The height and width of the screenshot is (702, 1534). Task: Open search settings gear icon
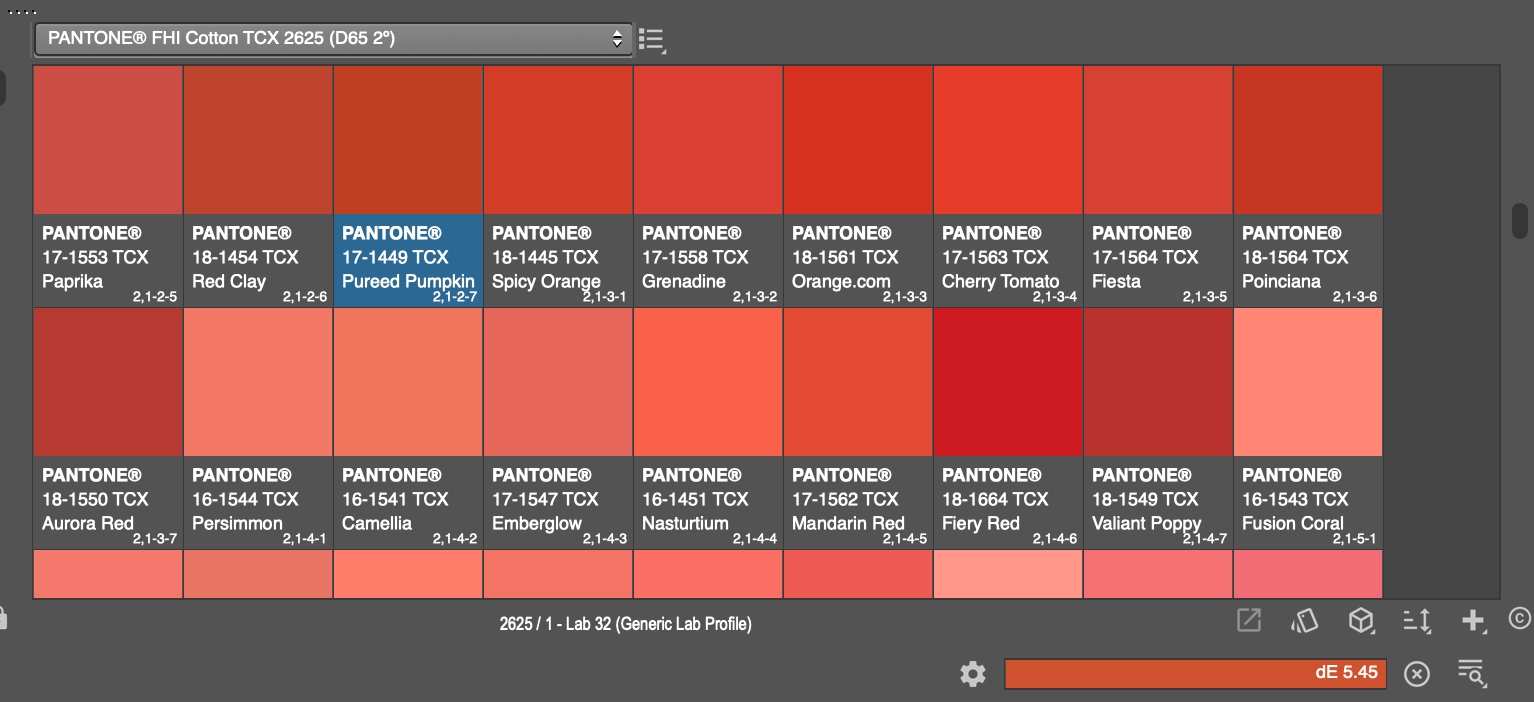point(973,674)
